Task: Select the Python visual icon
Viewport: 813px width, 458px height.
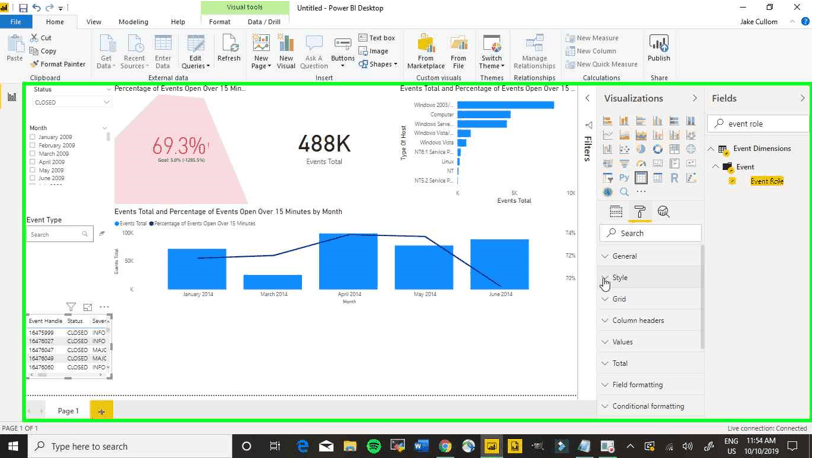Action: (x=624, y=178)
